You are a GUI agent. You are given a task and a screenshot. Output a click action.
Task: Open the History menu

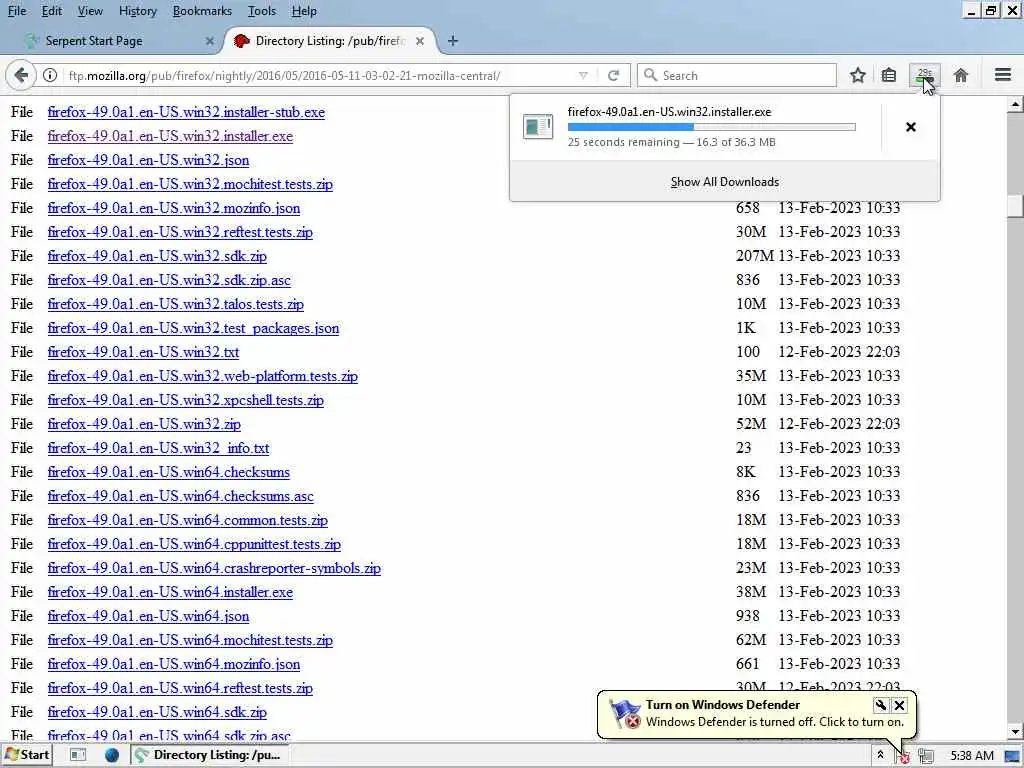pos(138,11)
